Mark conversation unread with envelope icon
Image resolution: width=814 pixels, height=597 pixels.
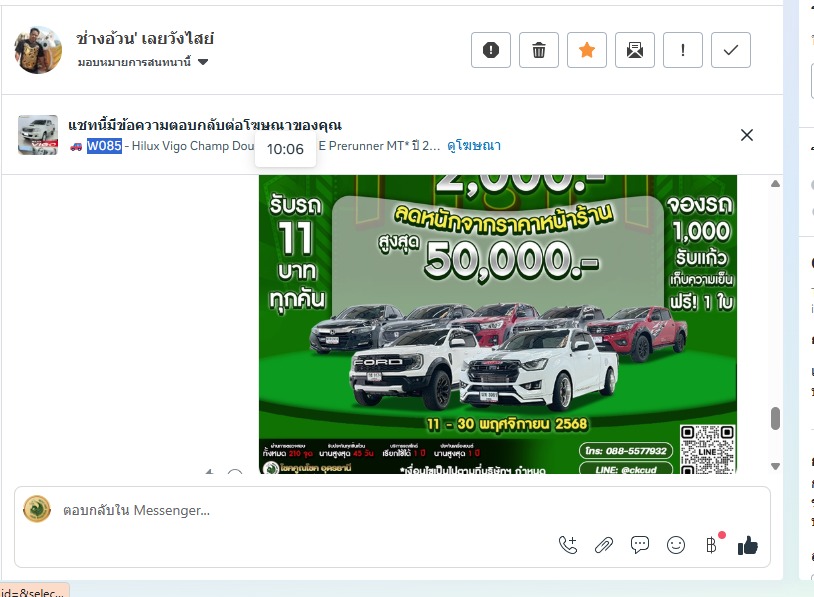[635, 50]
